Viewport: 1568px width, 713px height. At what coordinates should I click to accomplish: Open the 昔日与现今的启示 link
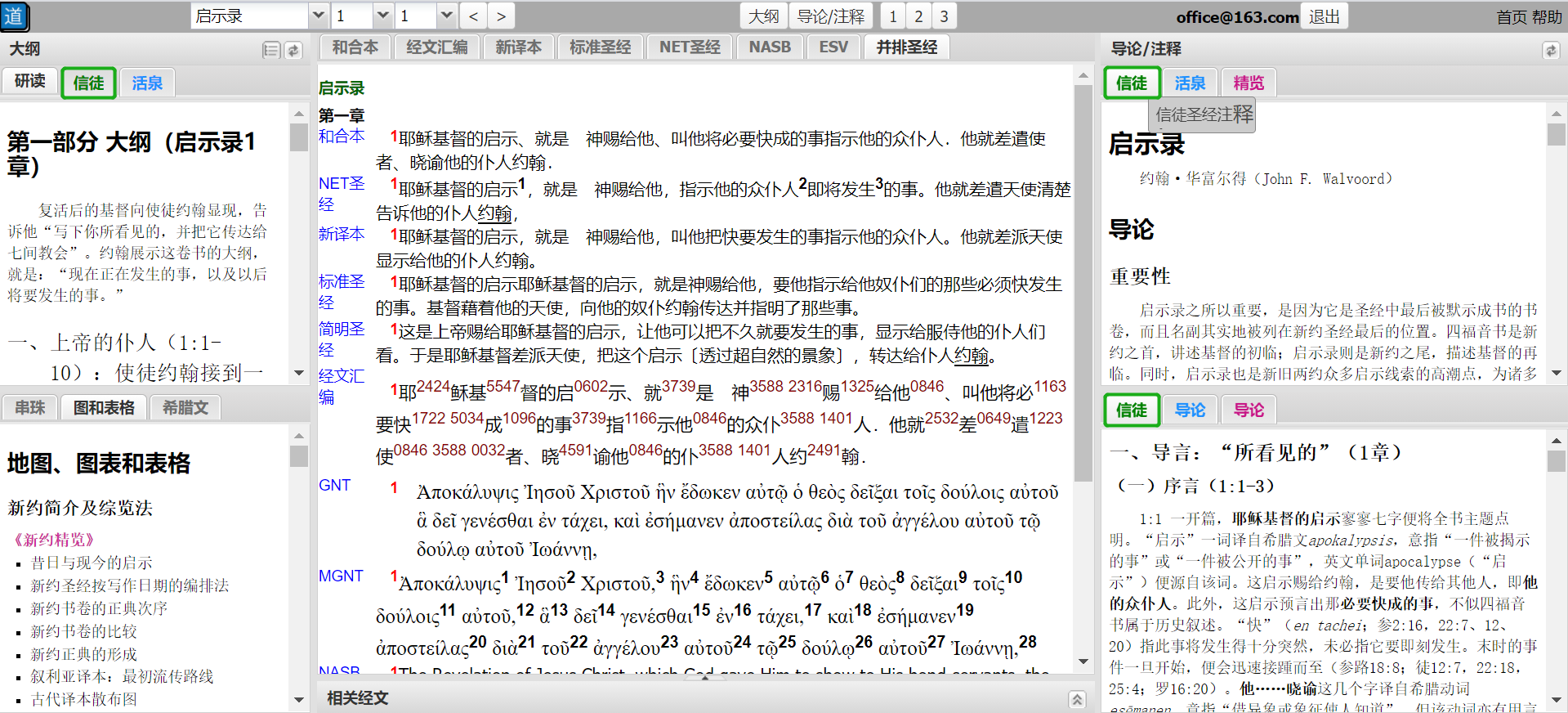coord(92,563)
